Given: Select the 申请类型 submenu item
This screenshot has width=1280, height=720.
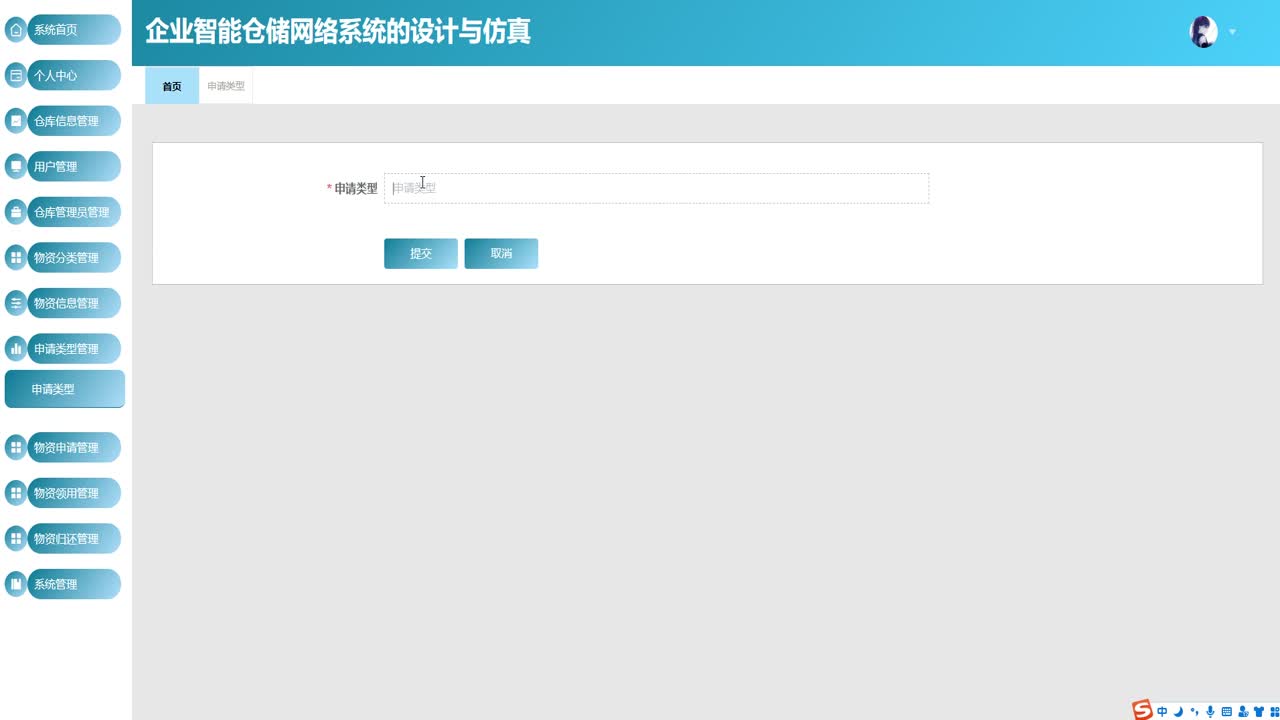Looking at the screenshot, I should [x=65, y=389].
